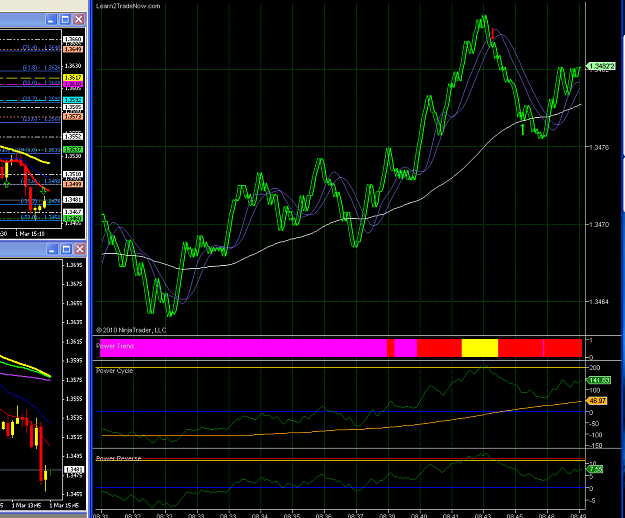Click the red down-arrow sell signal on main chart
The image size is (625, 518).
pyautogui.click(x=493, y=33)
